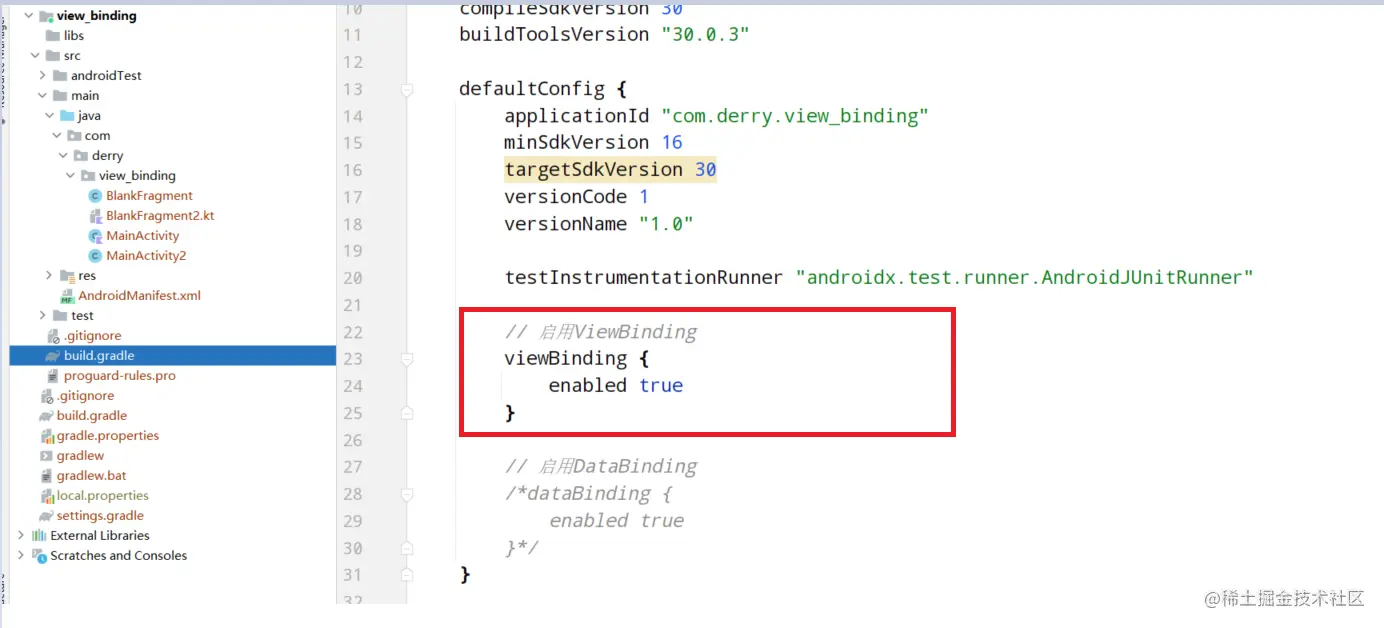Click the bold view_binding module folder icon
The width and height of the screenshot is (1384, 628).
pos(46,16)
